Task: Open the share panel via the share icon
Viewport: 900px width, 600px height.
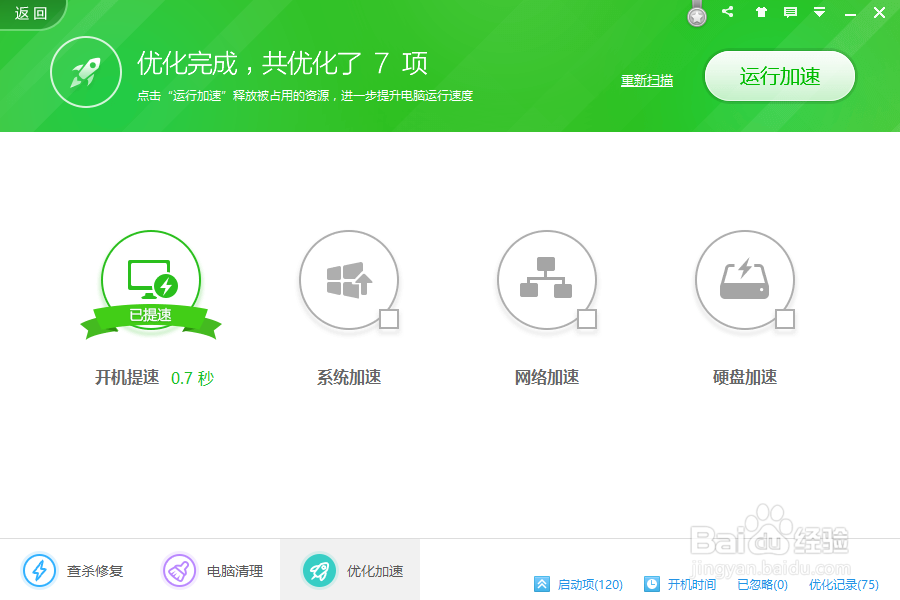Action: (x=728, y=12)
